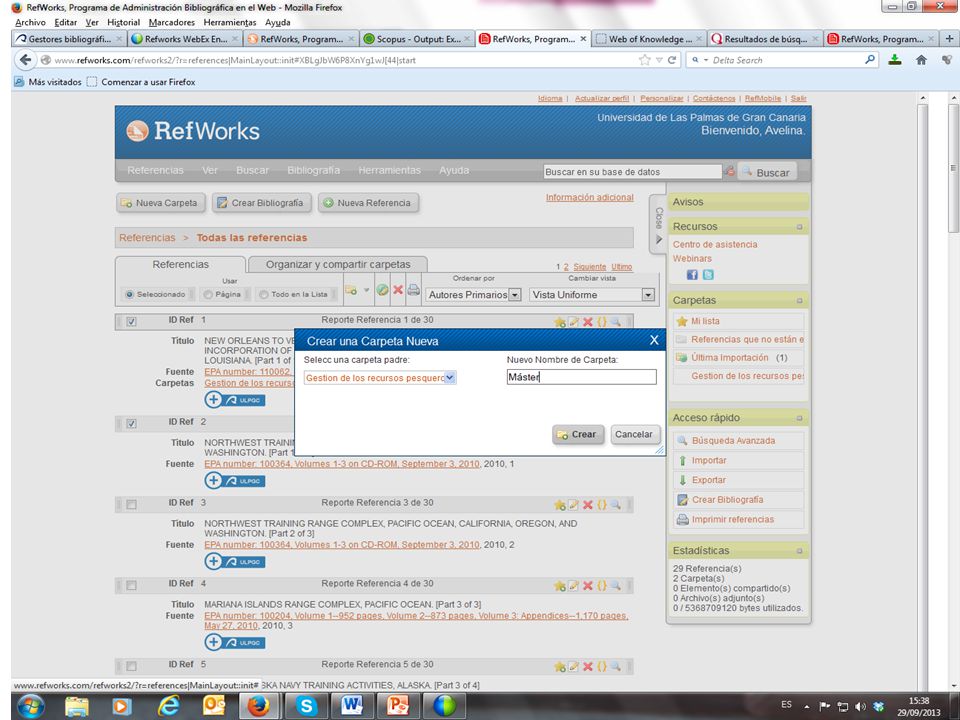Click the global edit (green pencil) toolbar icon

tap(383, 290)
